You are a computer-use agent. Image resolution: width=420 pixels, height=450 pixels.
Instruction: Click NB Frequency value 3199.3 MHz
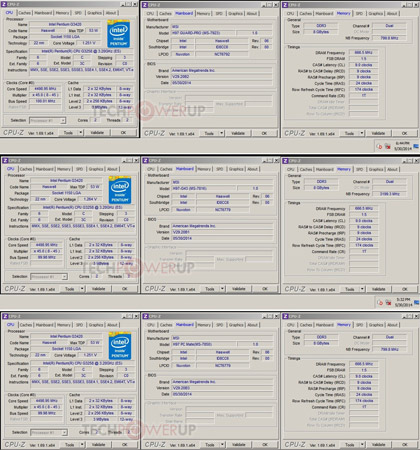tap(390, 194)
